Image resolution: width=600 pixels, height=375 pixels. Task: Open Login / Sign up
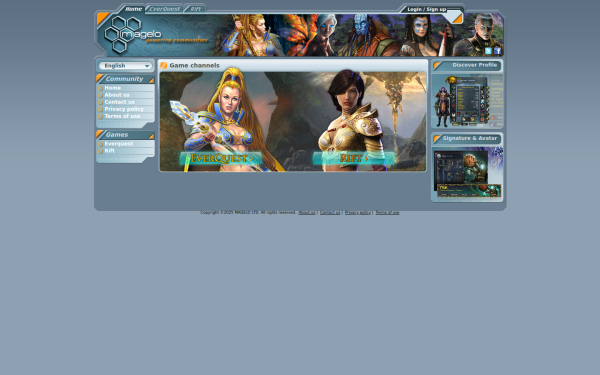coord(427,9)
